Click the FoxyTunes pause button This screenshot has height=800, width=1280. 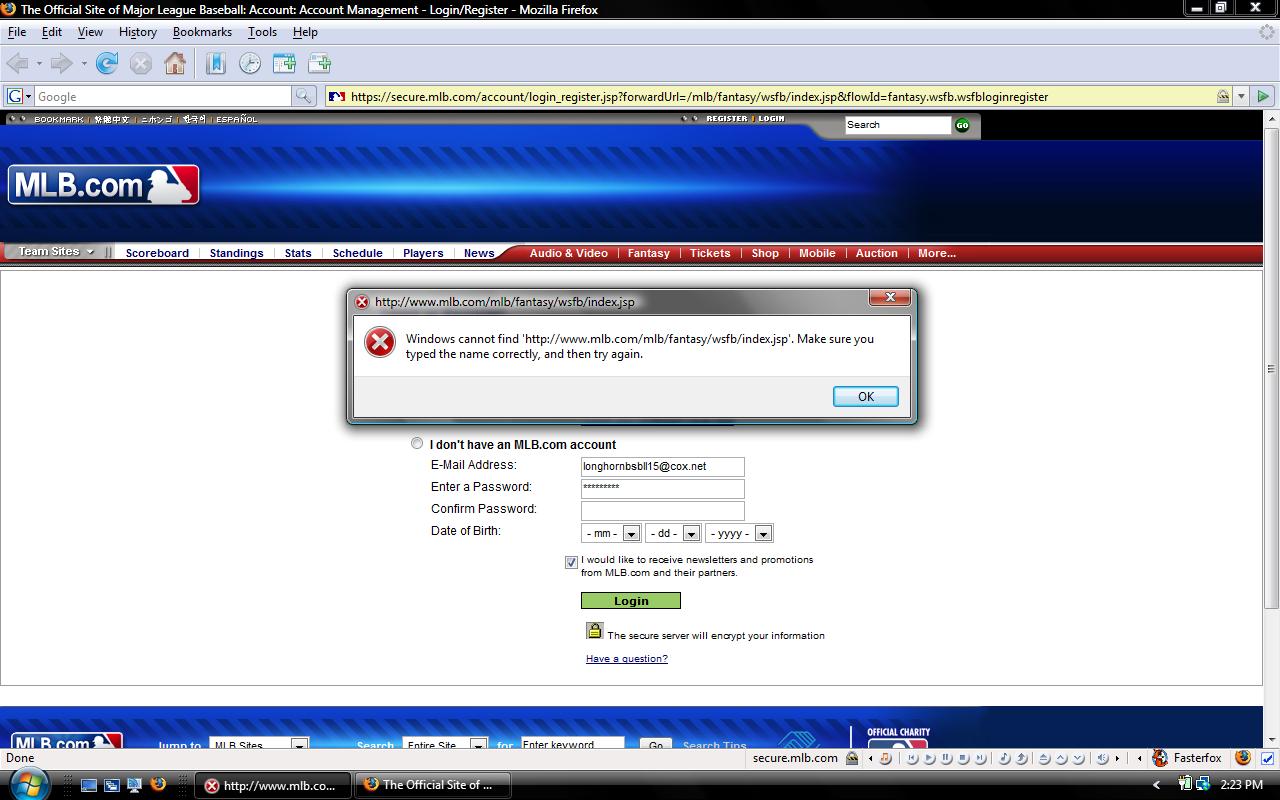pos(947,758)
